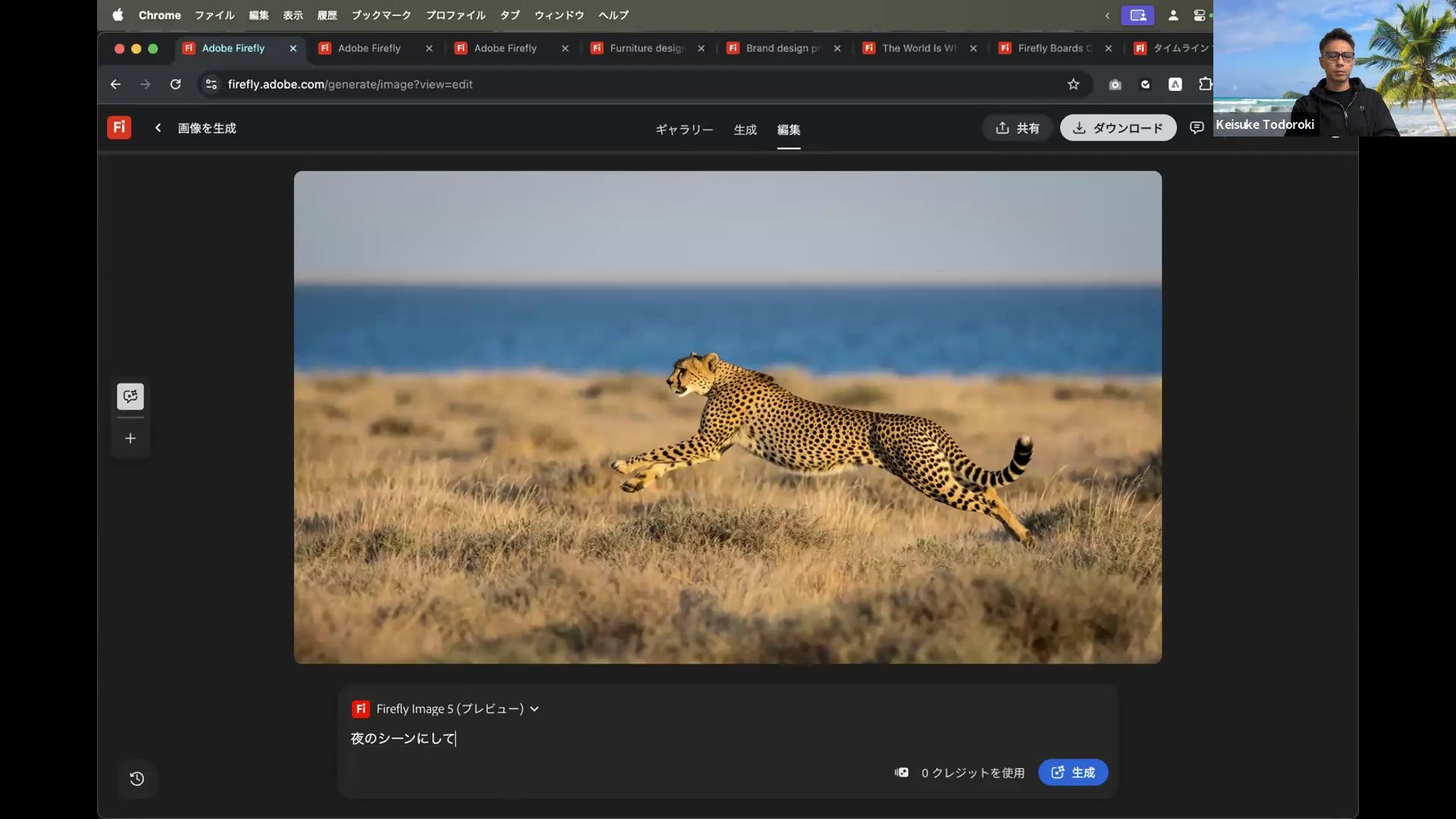Viewport: 1456px width, 819px height.
Task: Click the reload page icon
Action: pos(175,84)
